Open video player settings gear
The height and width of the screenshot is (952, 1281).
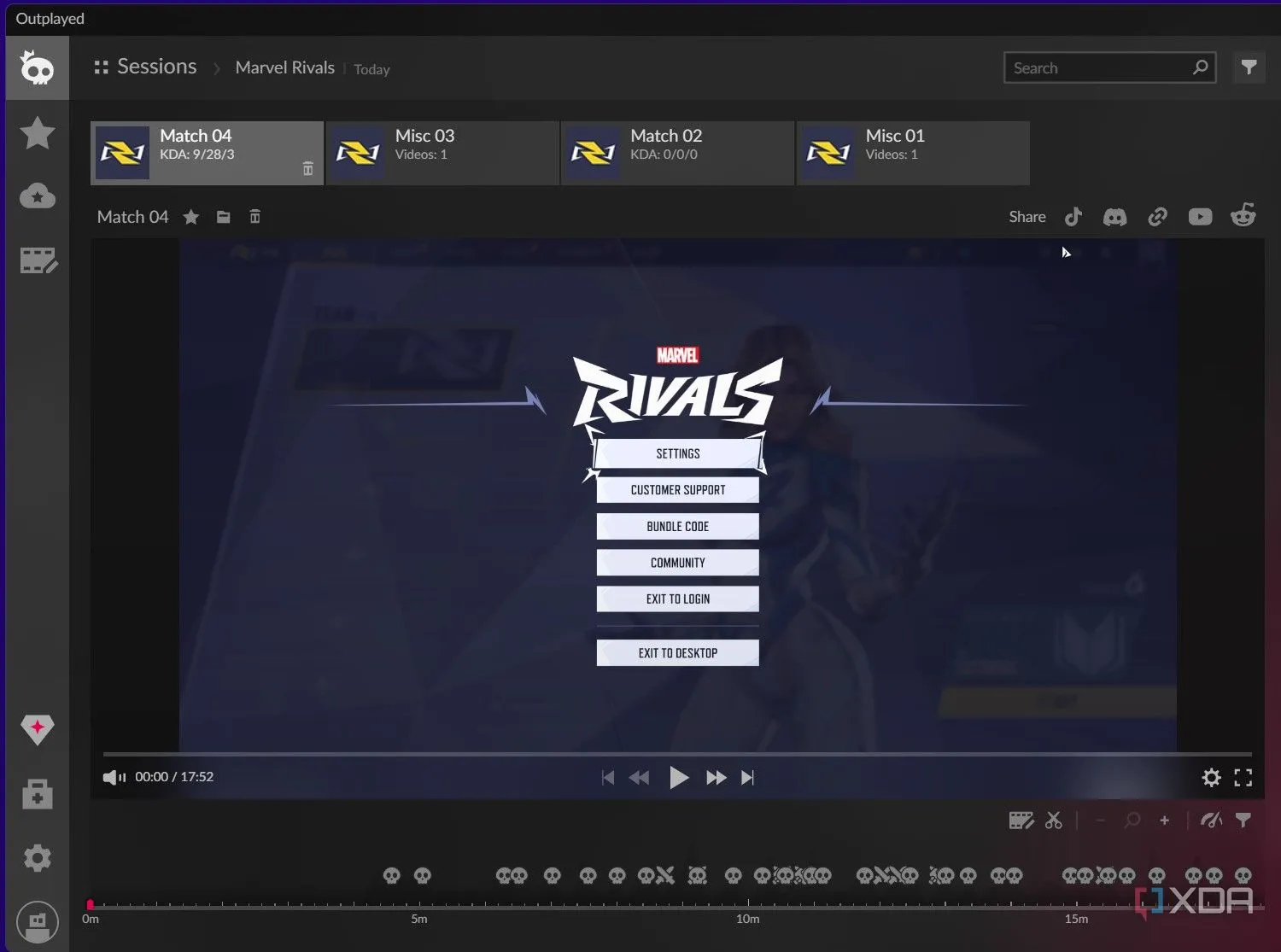pyautogui.click(x=1211, y=777)
